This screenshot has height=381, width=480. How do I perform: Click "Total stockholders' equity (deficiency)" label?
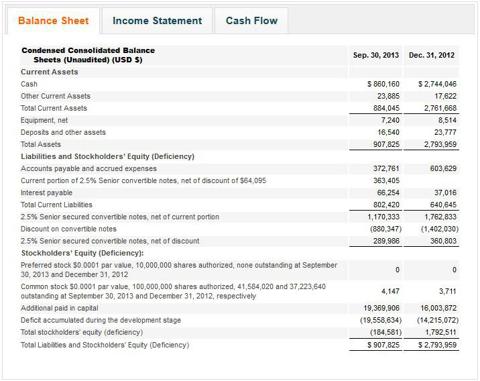tap(82, 332)
